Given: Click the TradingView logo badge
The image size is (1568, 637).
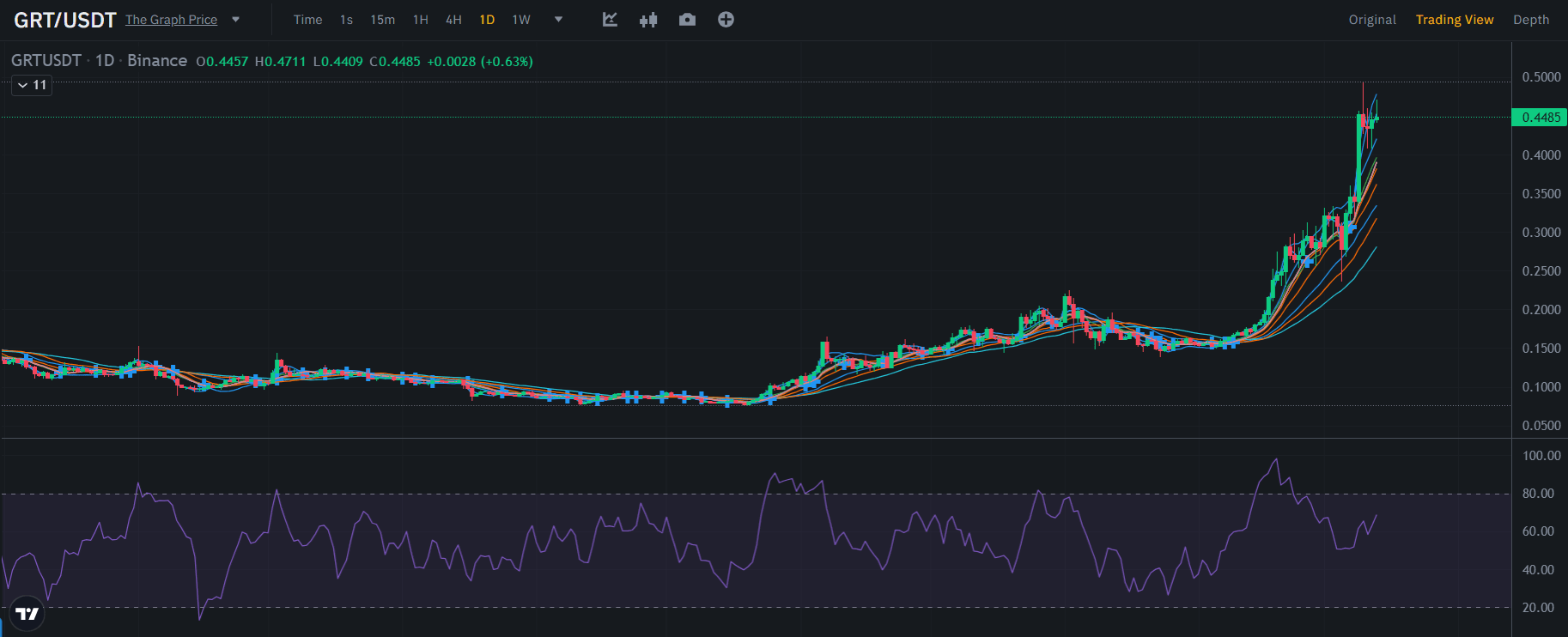Looking at the screenshot, I should [27, 614].
